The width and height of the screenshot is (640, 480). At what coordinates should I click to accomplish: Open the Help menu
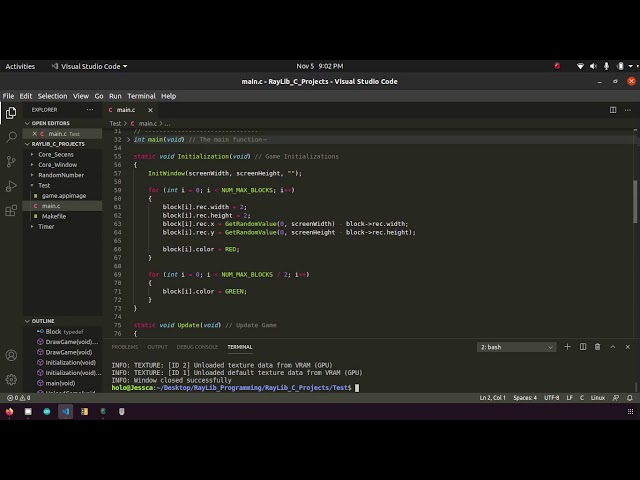[x=168, y=96]
